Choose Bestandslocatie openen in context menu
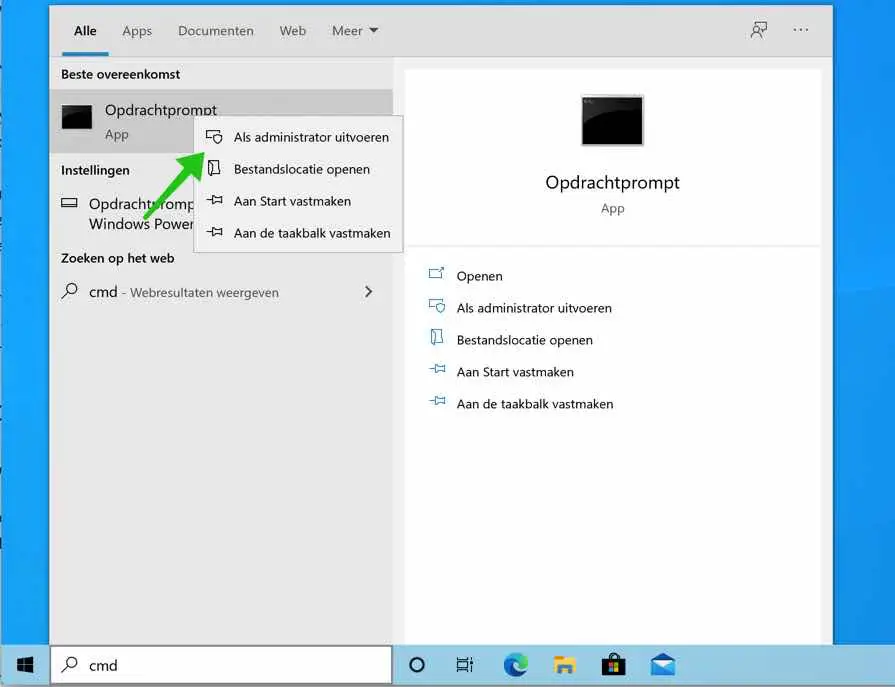The image size is (895, 687). pyautogui.click(x=298, y=169)
